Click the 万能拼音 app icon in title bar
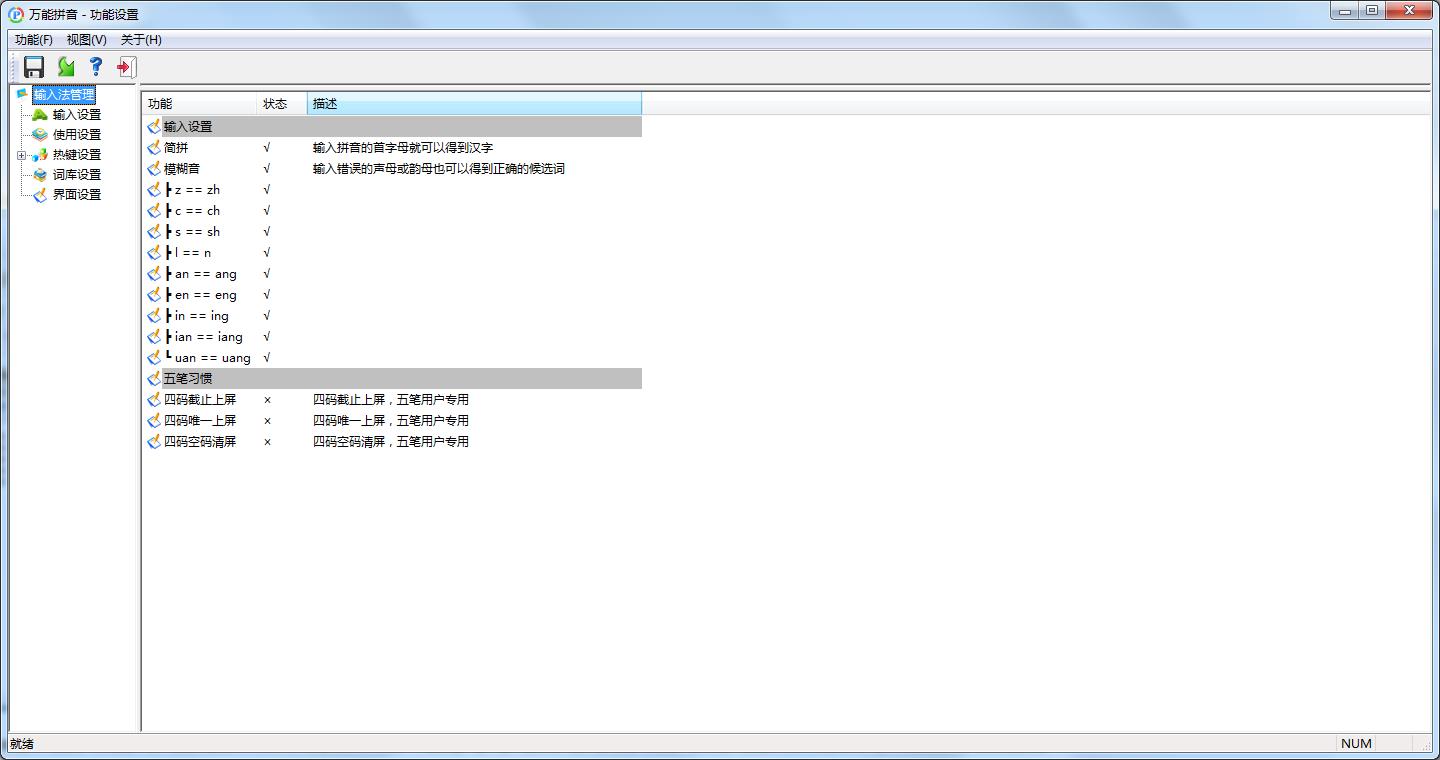 click(16, 14)
